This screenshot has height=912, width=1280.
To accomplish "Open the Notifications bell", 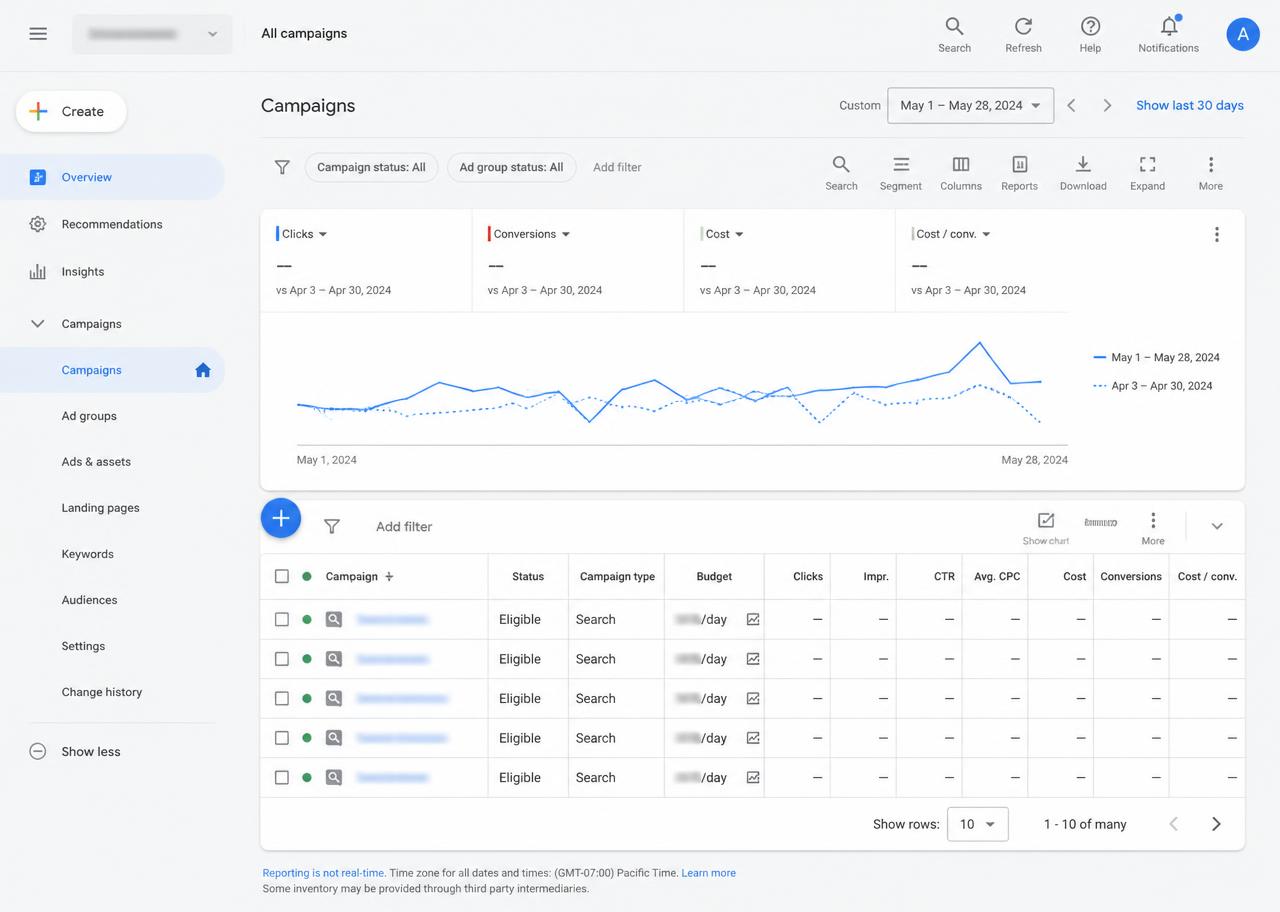I will 1168,34.
